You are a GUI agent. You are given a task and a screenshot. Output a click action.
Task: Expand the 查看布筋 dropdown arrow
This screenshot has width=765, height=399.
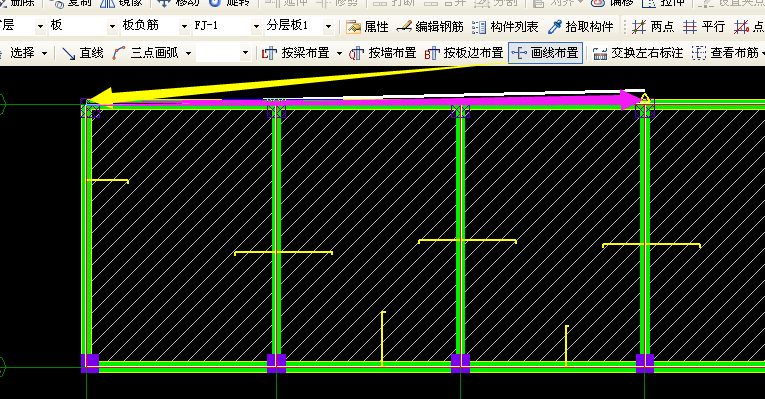(x=763, y=53)
